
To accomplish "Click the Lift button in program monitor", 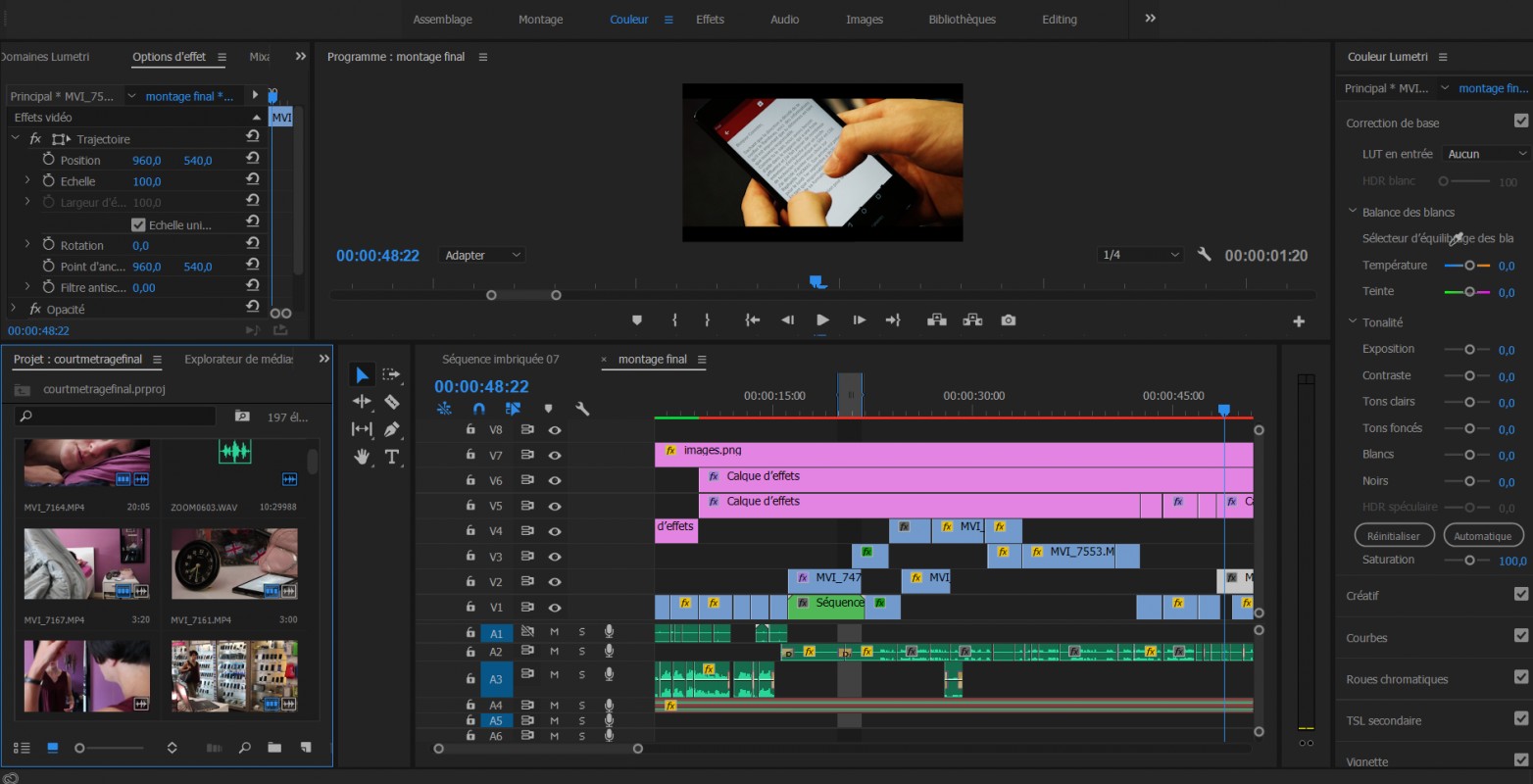I will pyautogui.click(x=937, y=320).
